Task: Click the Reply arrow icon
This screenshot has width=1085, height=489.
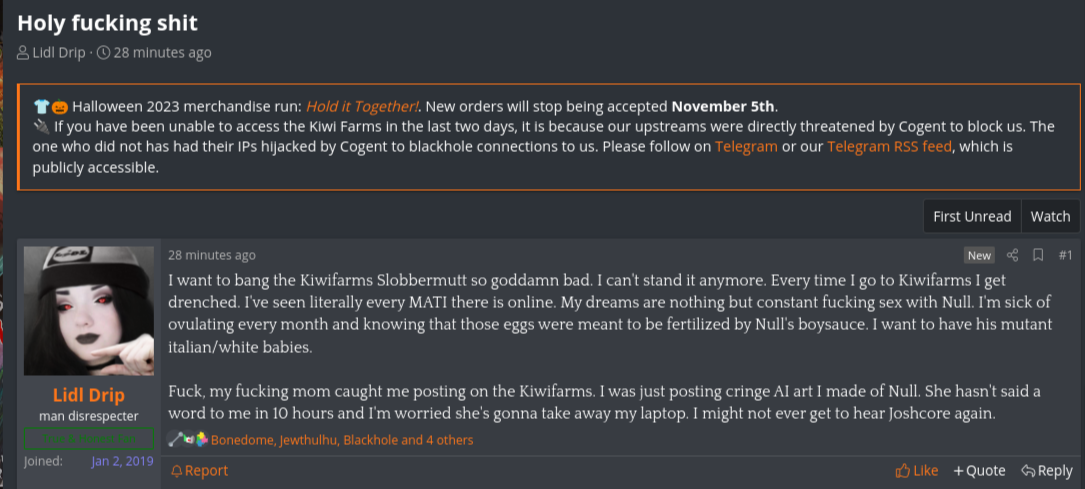Action: pos(1028,471)
